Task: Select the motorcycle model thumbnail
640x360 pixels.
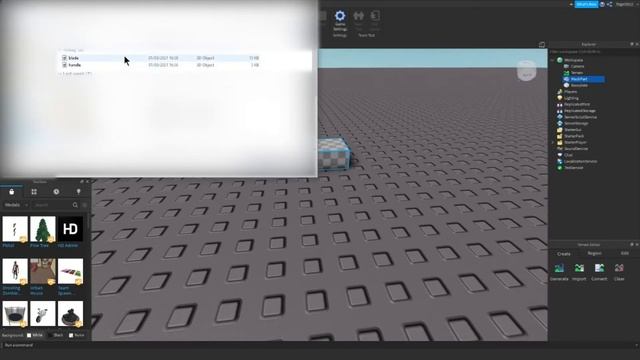Action: (x=43, y=313)
